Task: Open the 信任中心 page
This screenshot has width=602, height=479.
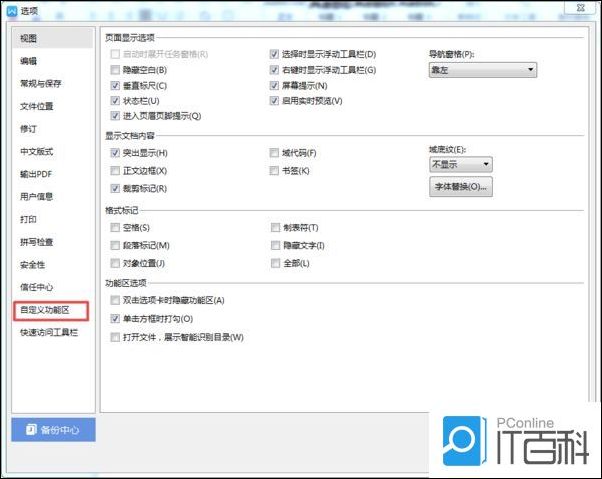Action: click(53, 287)
